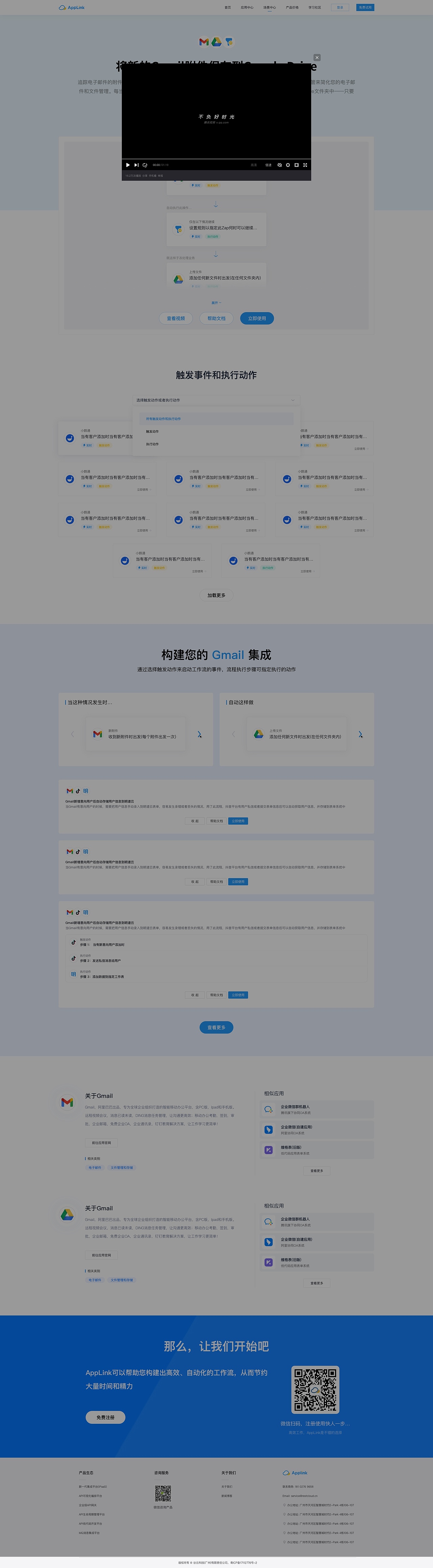Open 场景中心 in top navigation
Viewport: 433px width, 1568px height.
(269, 7)
